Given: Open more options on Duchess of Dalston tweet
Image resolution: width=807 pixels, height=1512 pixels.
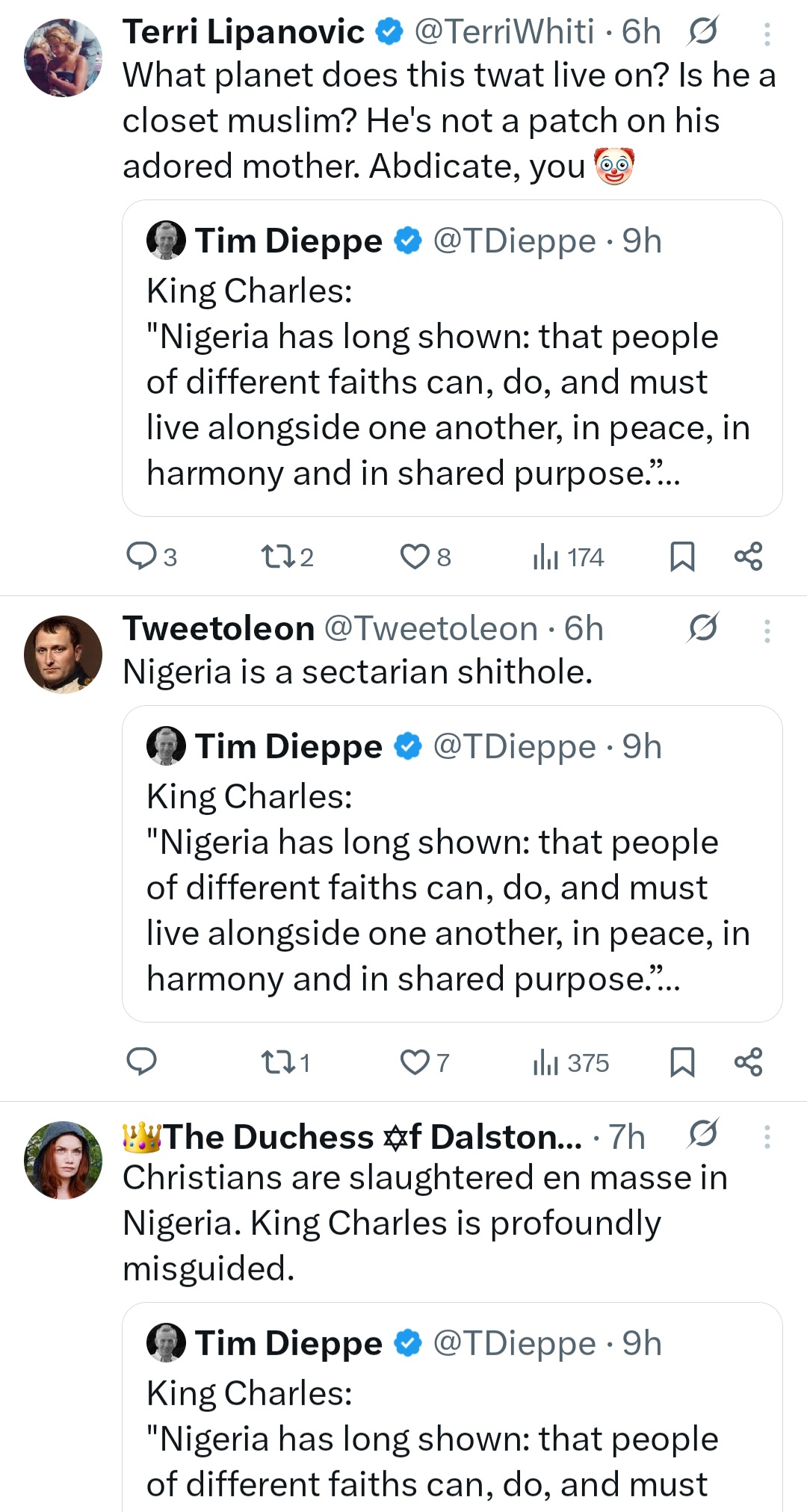Looking at the screenshot, I should click(x=767, y=1137).
